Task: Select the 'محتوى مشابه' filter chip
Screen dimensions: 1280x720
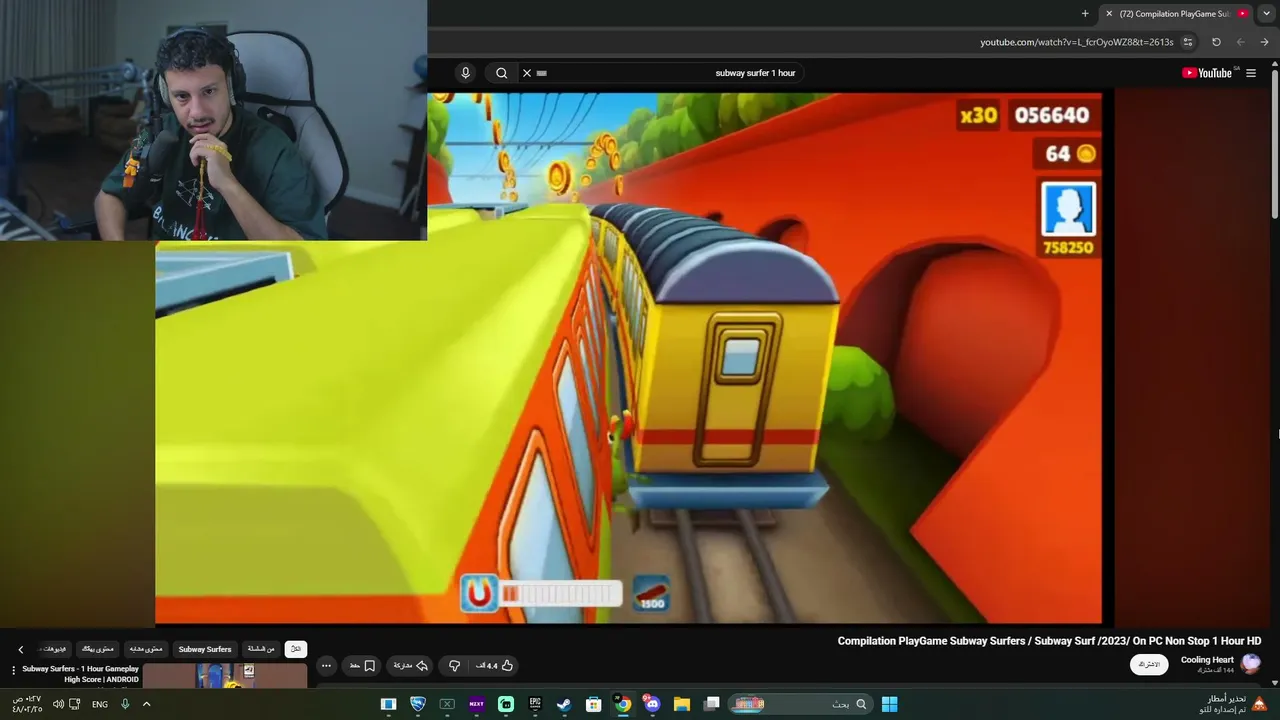Action: [146, 649]
